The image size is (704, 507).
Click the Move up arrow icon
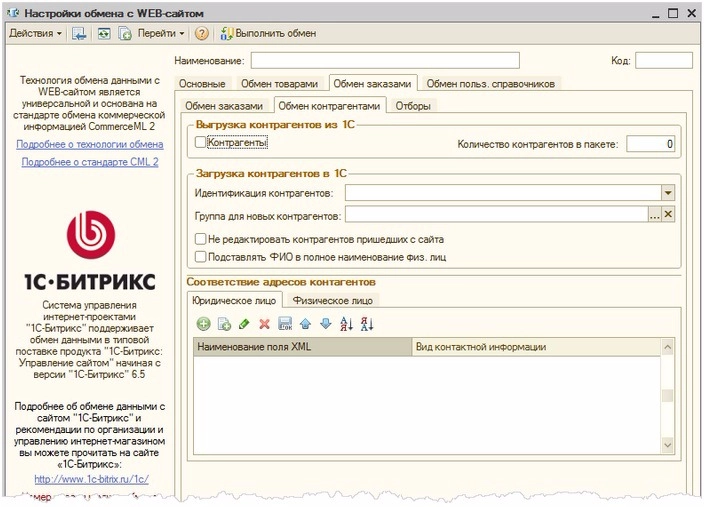tap(305, 323)
